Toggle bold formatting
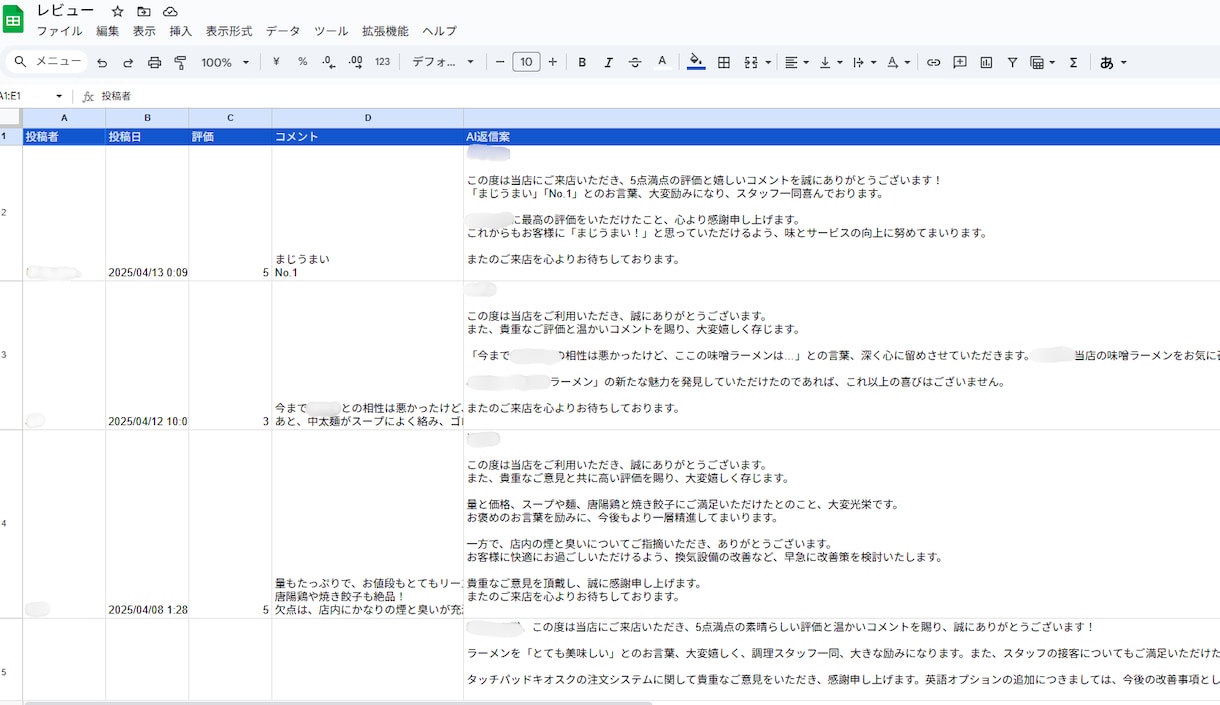The image size is (1220, 705). (x=582, y=62)
